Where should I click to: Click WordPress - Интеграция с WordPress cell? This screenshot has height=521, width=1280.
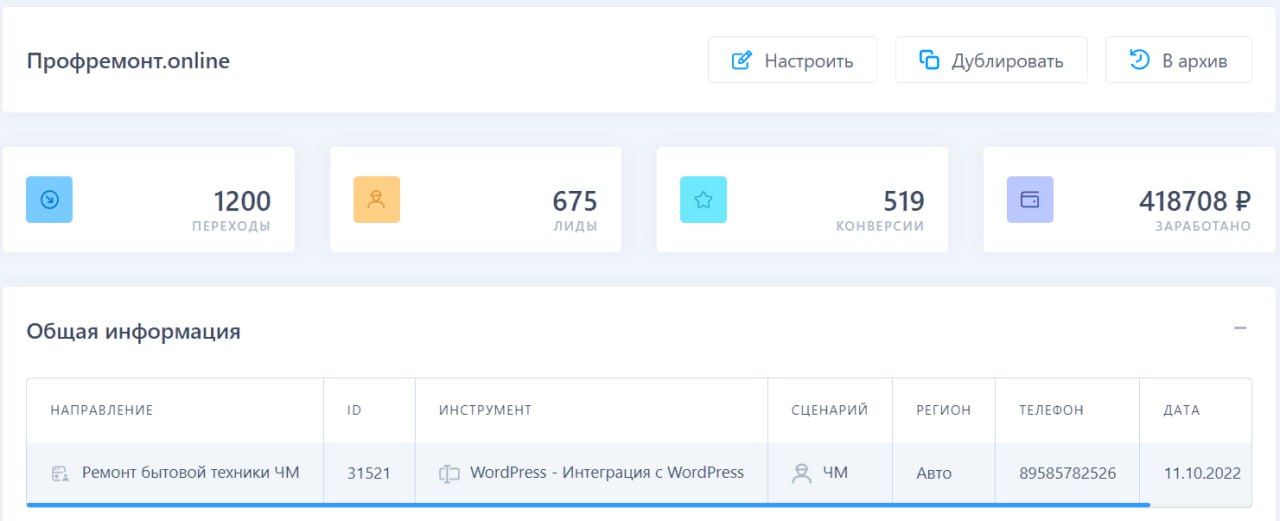(591, 473)
